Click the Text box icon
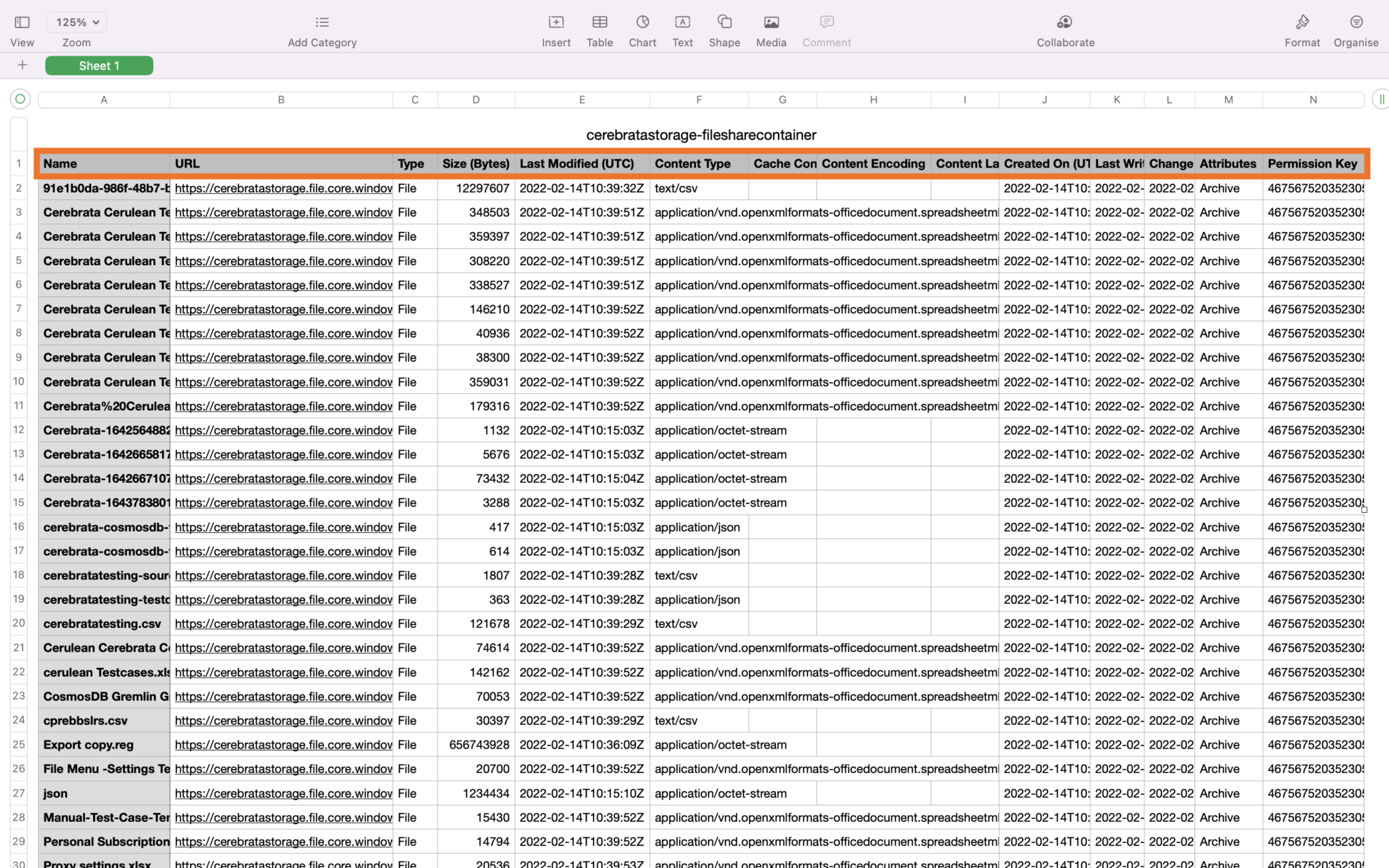Screen dimensions: 1389x868 (682, 22)
